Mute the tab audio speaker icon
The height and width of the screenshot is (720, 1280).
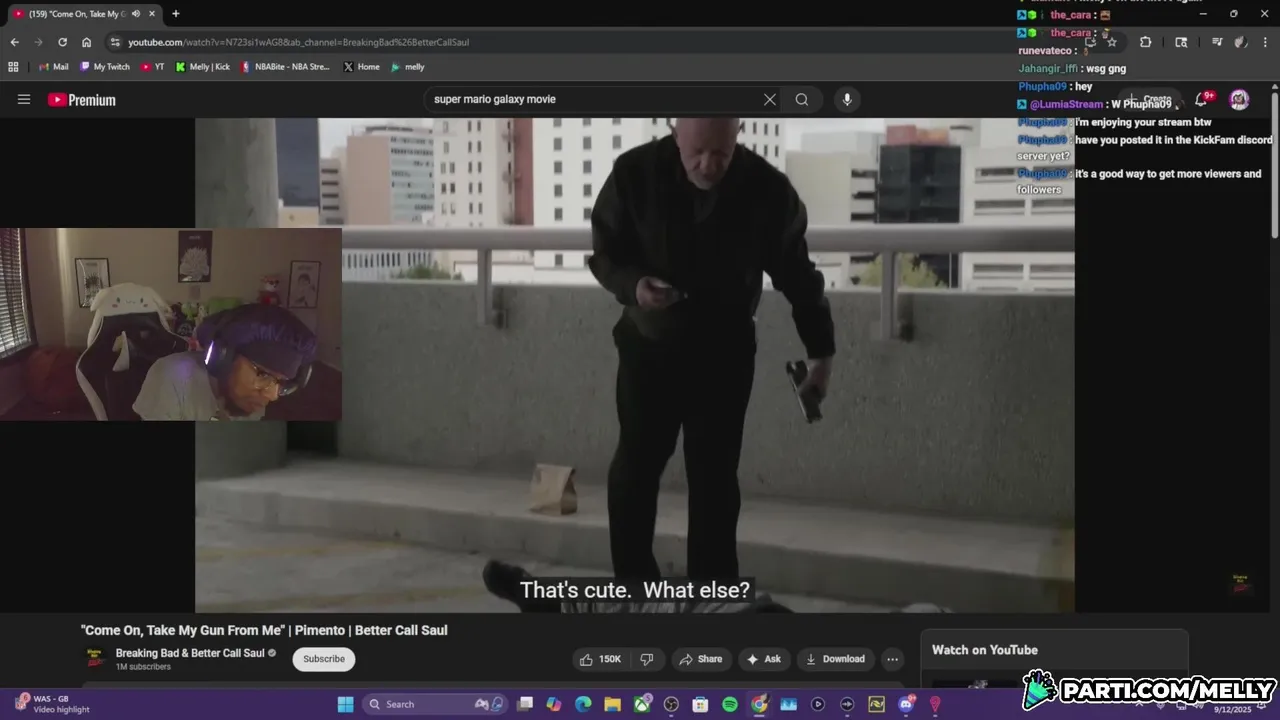[136, 14]
